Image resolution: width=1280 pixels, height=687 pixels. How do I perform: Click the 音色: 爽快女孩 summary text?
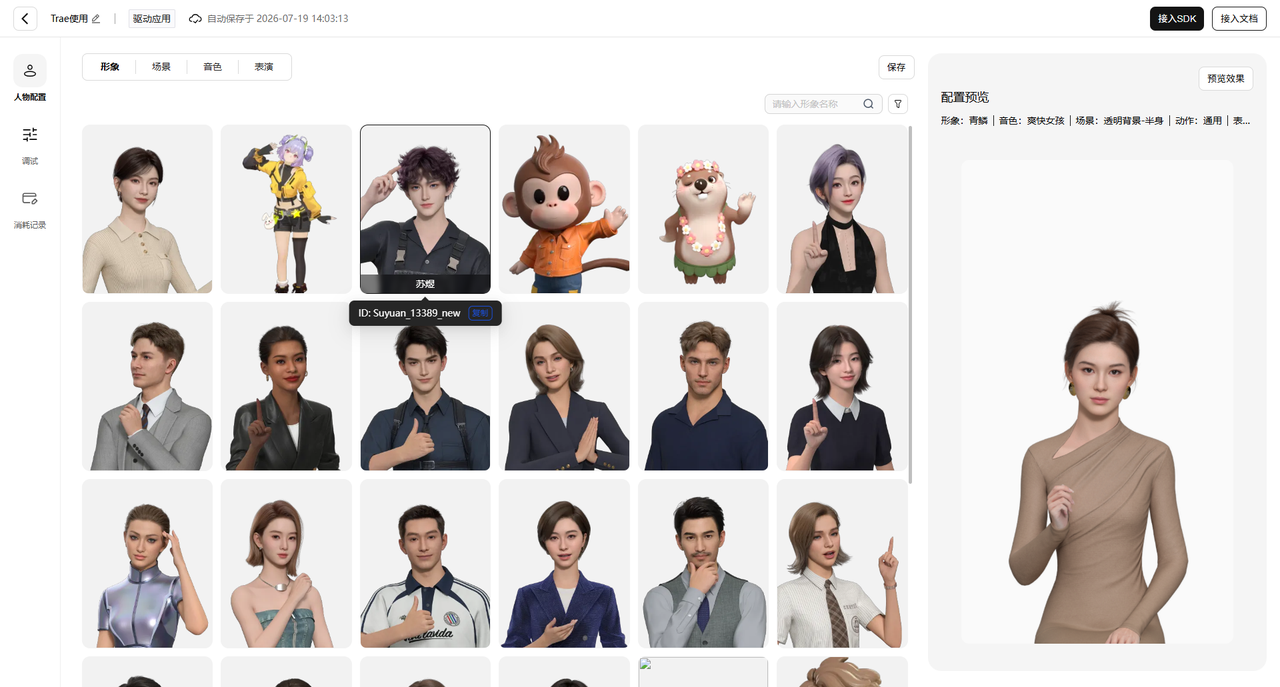point(1031,121)
